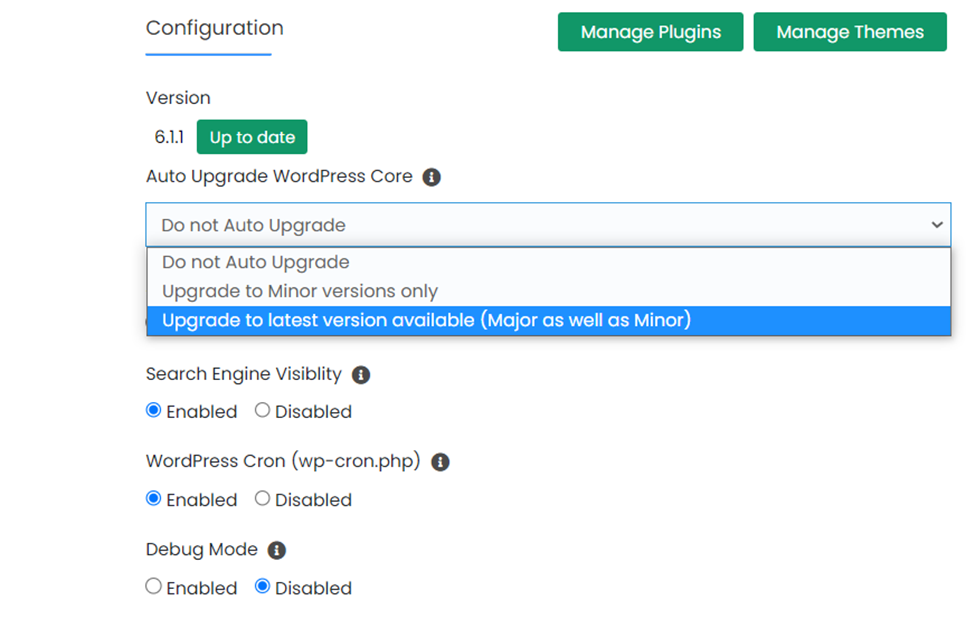Select highlighted 'Upgrade to latest version available' option

(426, 320)
